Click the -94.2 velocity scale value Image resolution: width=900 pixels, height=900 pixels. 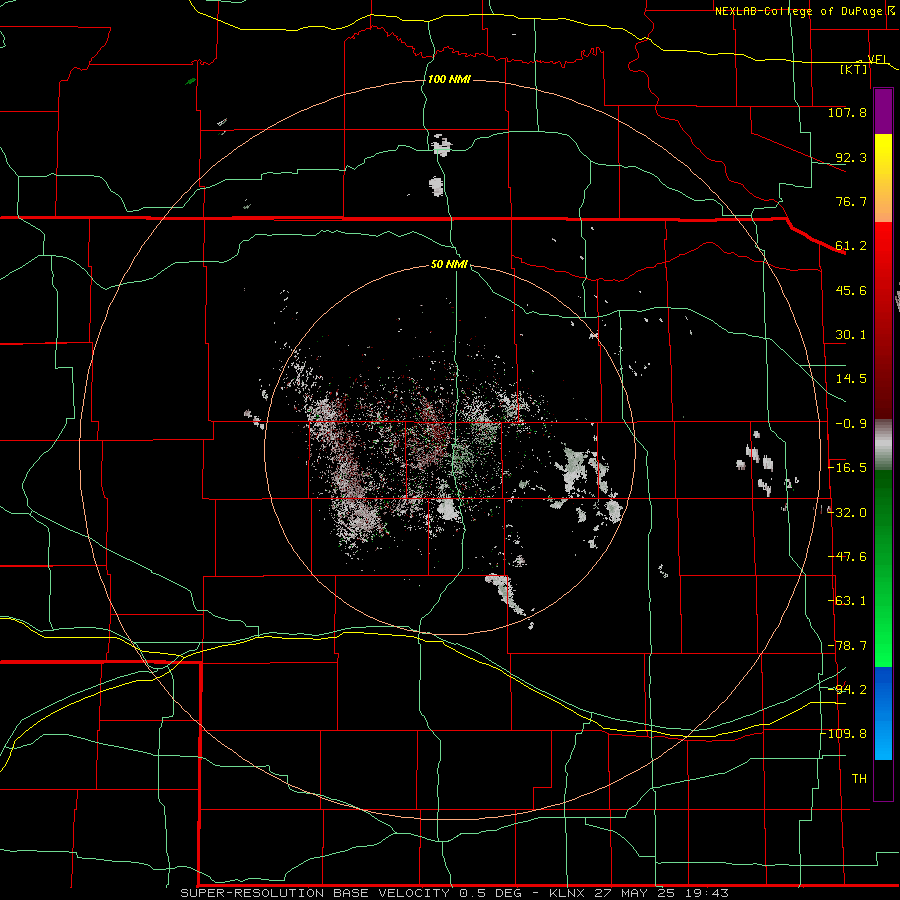[847, 689]
